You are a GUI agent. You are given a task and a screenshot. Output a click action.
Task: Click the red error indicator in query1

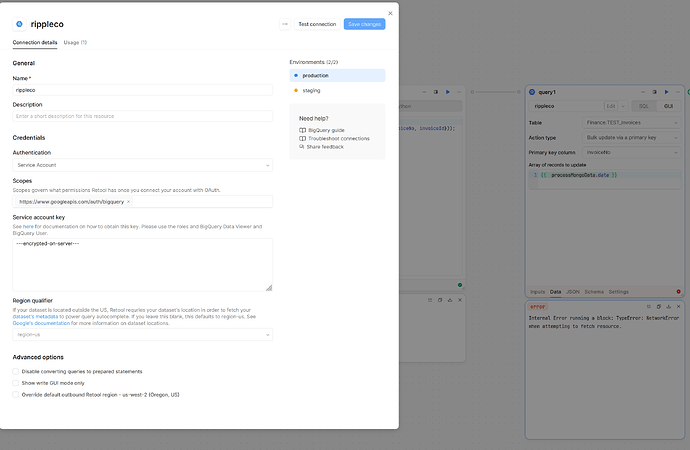coord(678,291)
